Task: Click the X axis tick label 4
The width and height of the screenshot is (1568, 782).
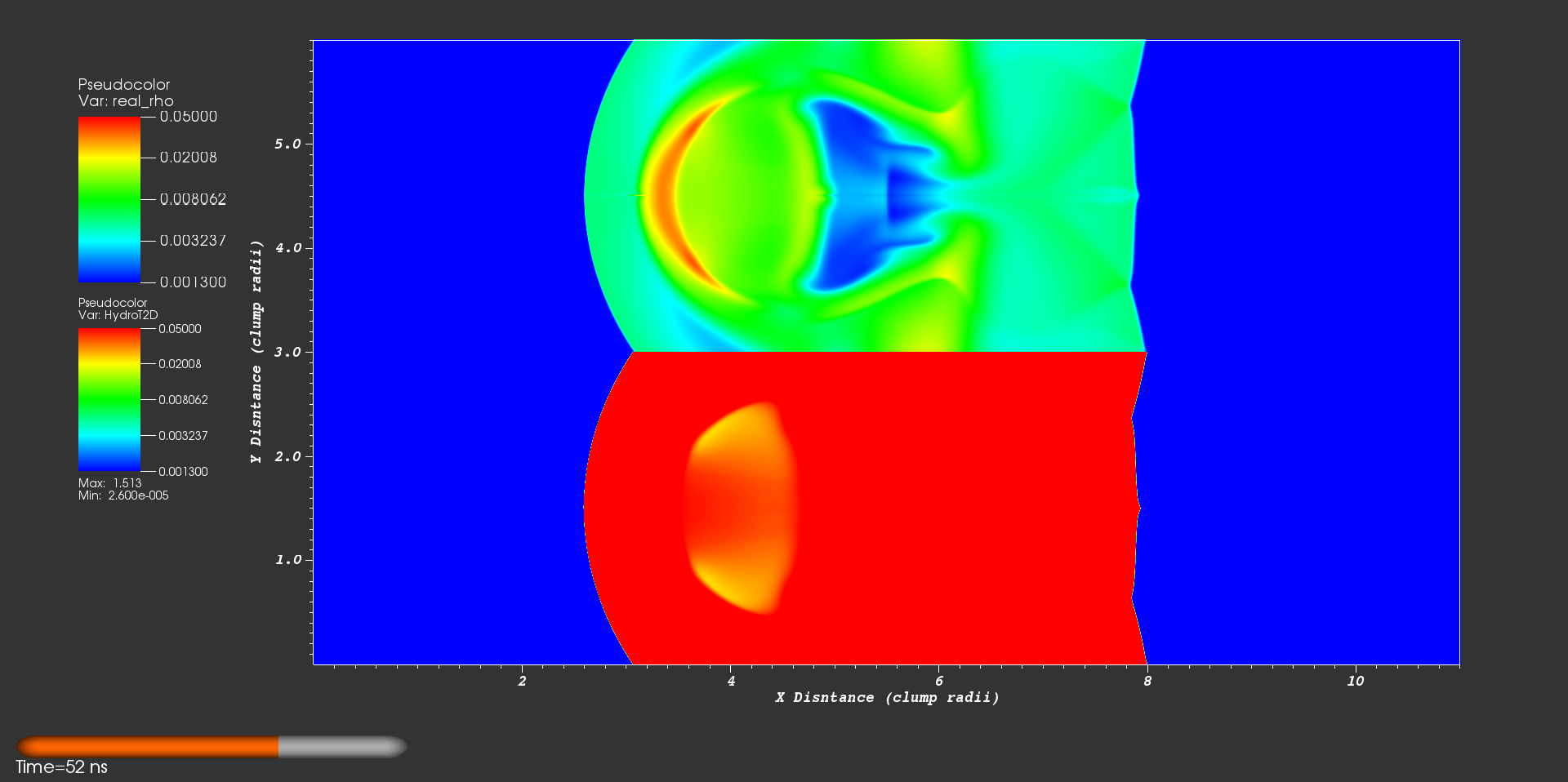Action: [x=731, y=681]
